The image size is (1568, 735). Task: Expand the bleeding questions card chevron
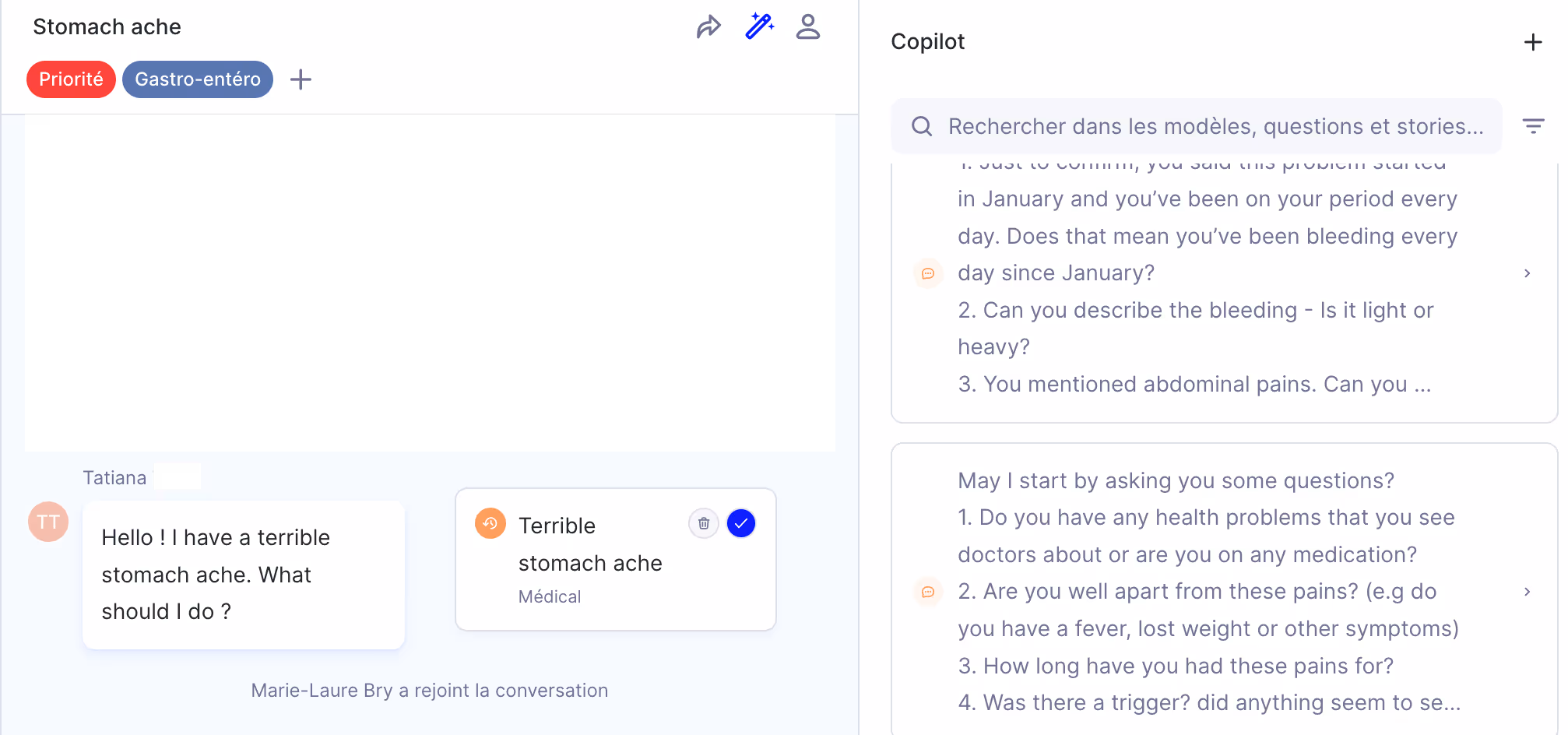coord(1528,273)
